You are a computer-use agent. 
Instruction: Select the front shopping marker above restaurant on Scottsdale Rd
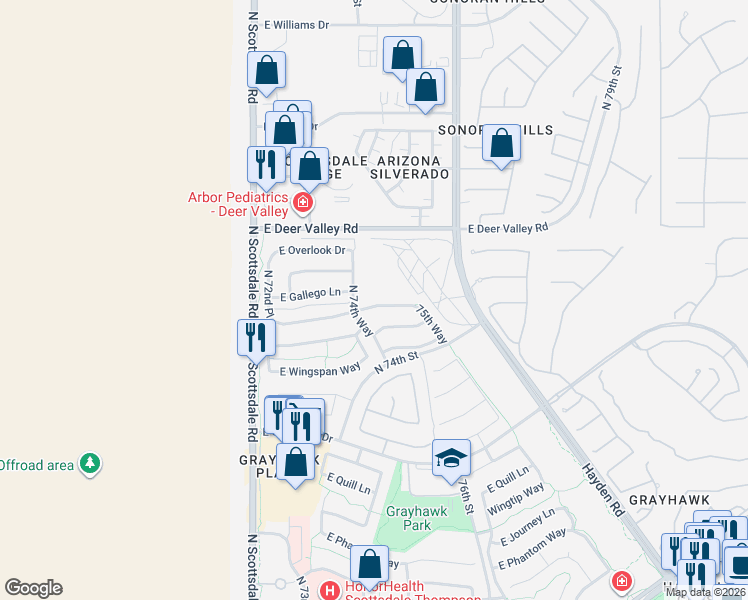click(284, 128)
